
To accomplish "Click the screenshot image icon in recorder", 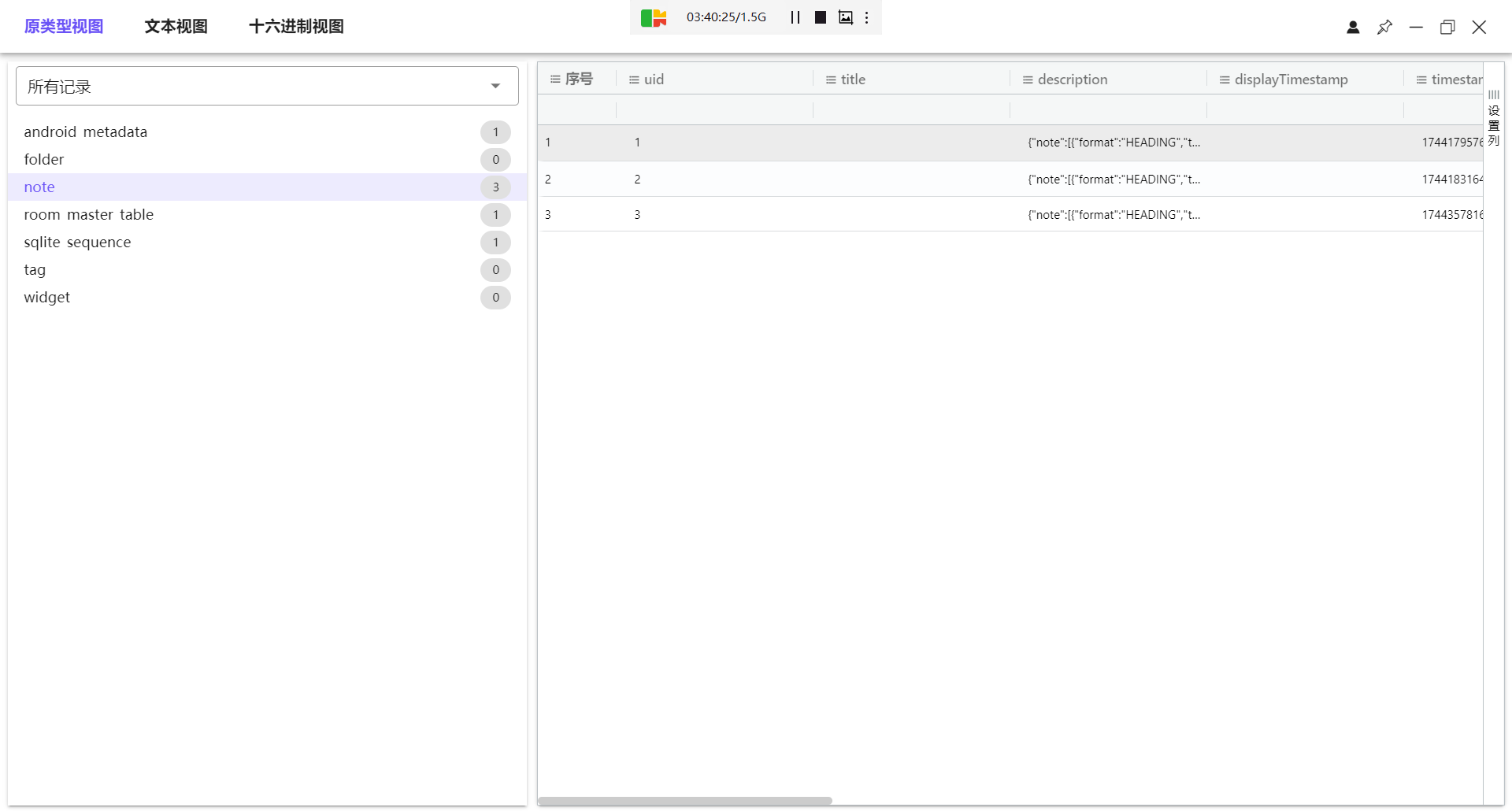I will [845, 17].
